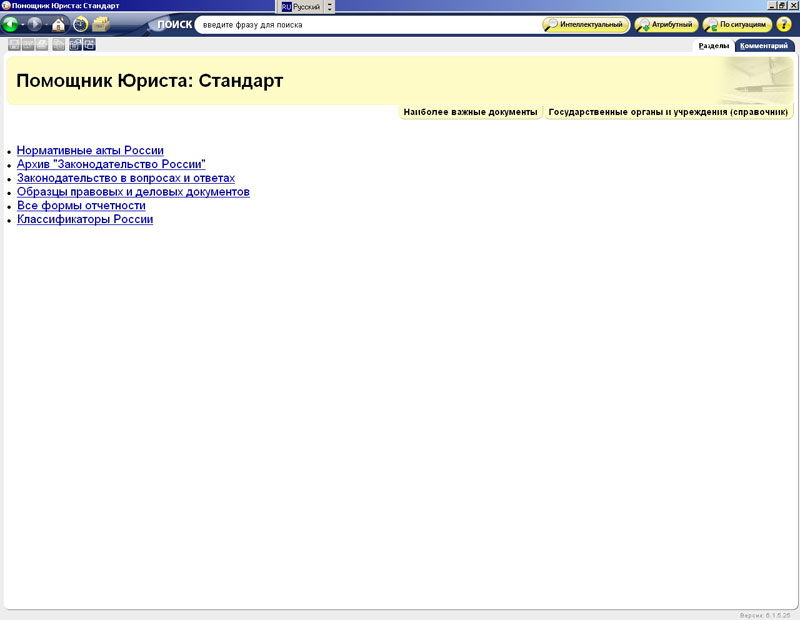
Task: Open the folders icon in toolbar
Action: tap(101, 24)
